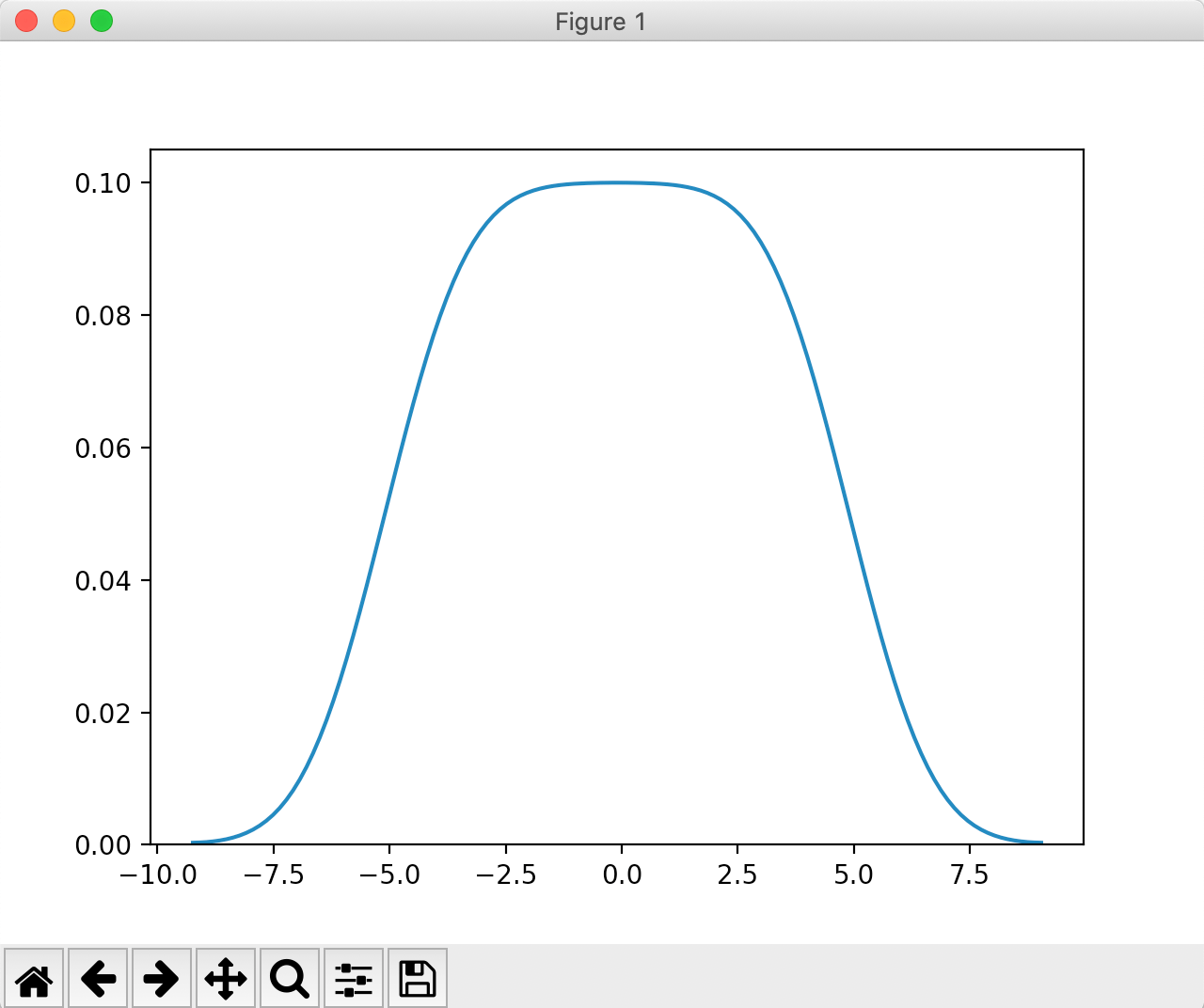Select the magnifying glass zoom icon
Screen dimensions: 1204x1008
point(290,978)
